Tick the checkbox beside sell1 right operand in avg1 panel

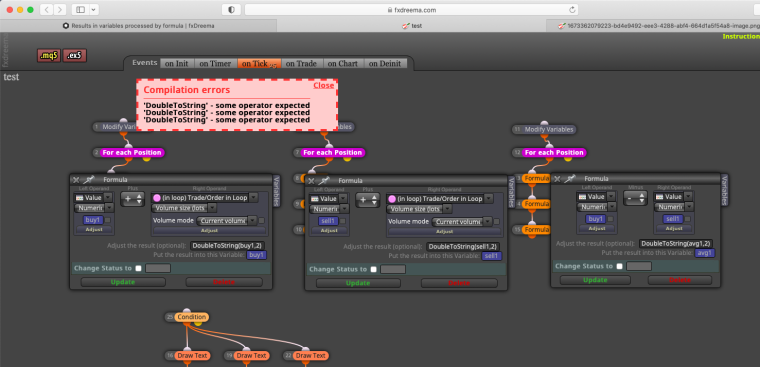pos(687,219)
